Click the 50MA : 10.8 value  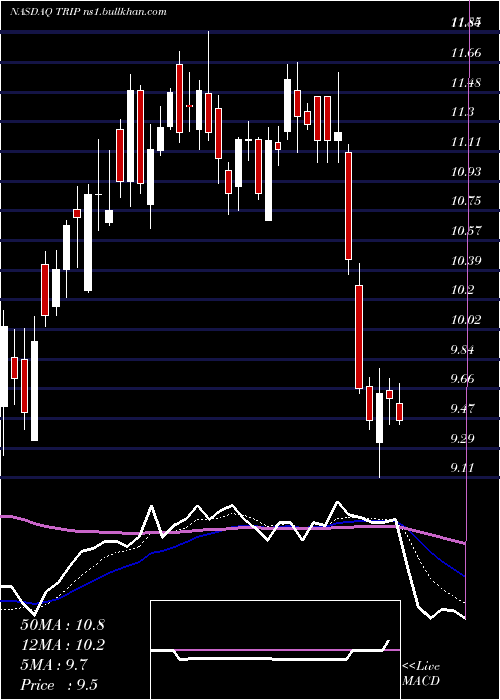tap(62, 625)
